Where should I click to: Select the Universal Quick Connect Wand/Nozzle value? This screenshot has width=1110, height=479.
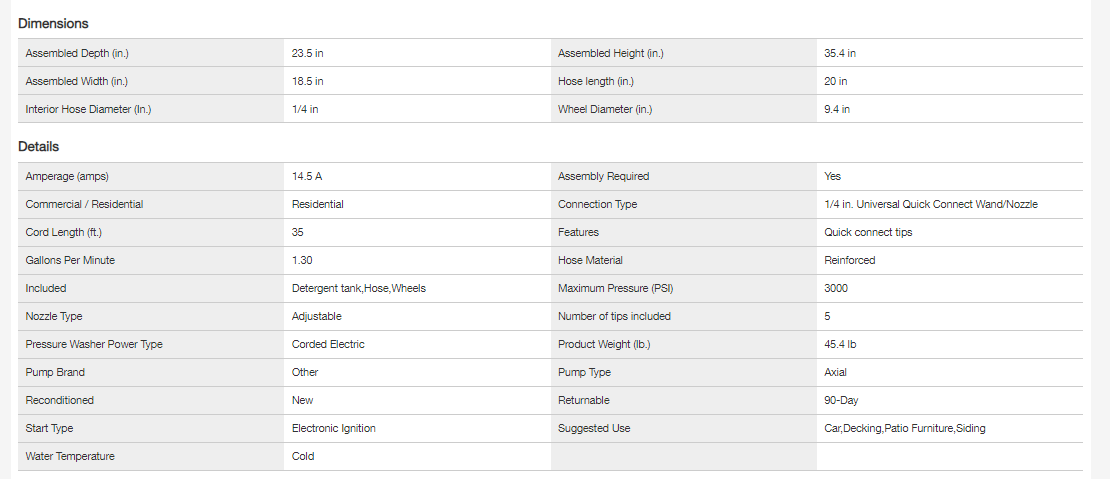(x=930, y=204)
